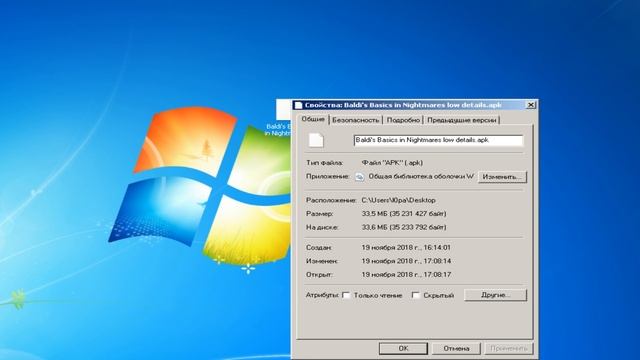Open the Подробно tab

403,120
